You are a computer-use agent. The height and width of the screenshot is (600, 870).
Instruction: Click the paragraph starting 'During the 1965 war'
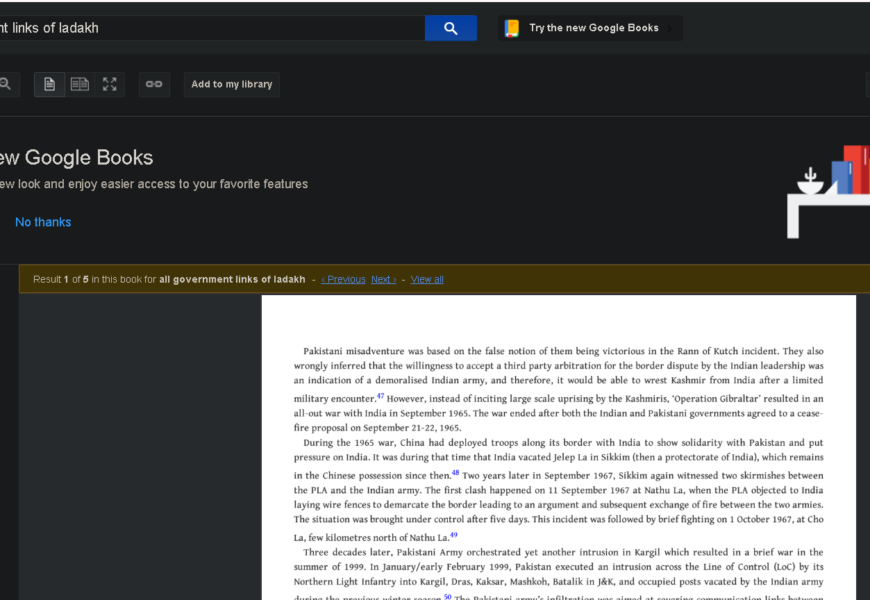click(x=558, y=490)
